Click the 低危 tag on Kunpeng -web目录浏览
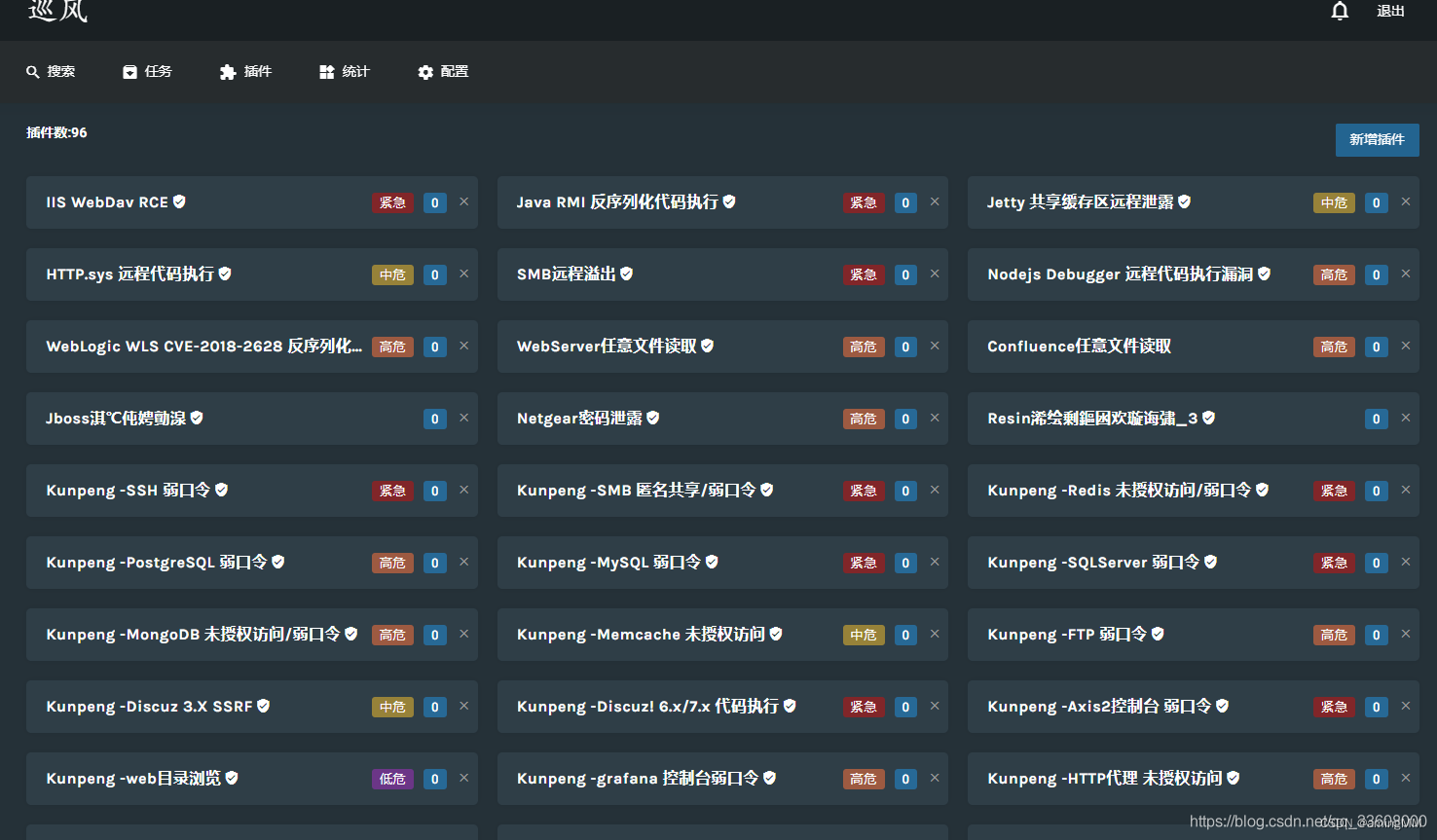This screenshot has width=1437, height=840. coord(393,779)
